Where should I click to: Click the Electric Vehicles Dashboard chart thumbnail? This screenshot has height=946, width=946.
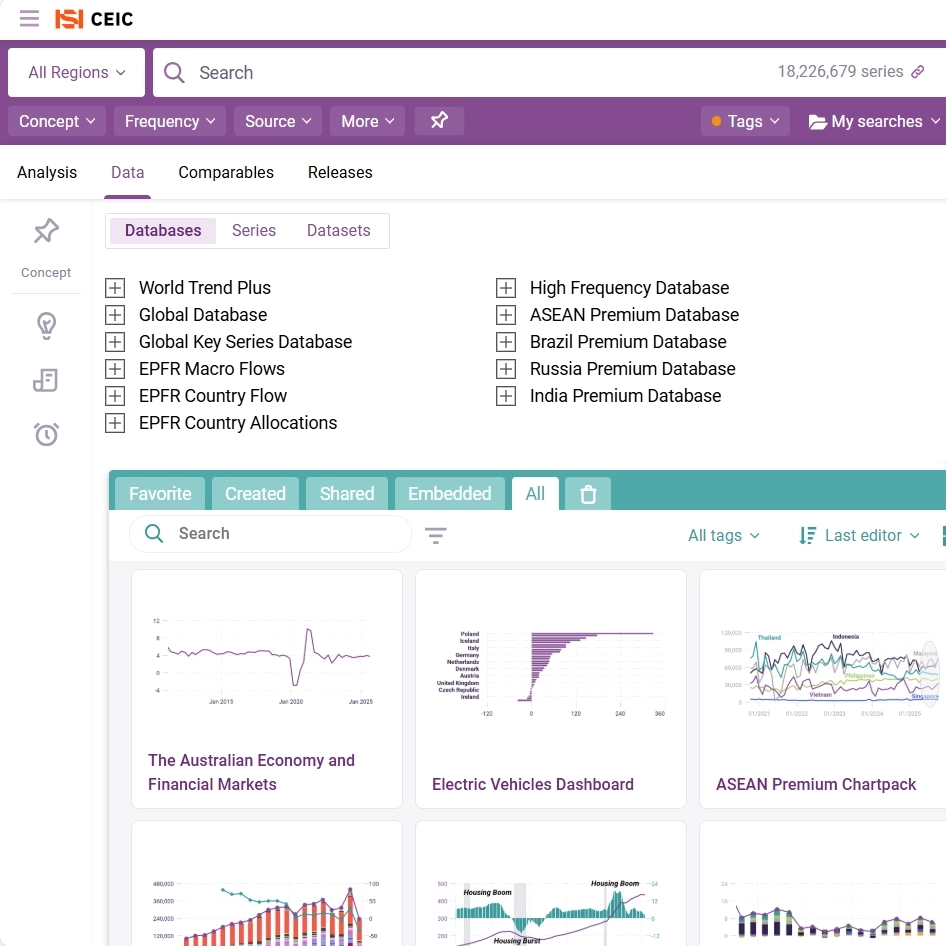[550, 665]
